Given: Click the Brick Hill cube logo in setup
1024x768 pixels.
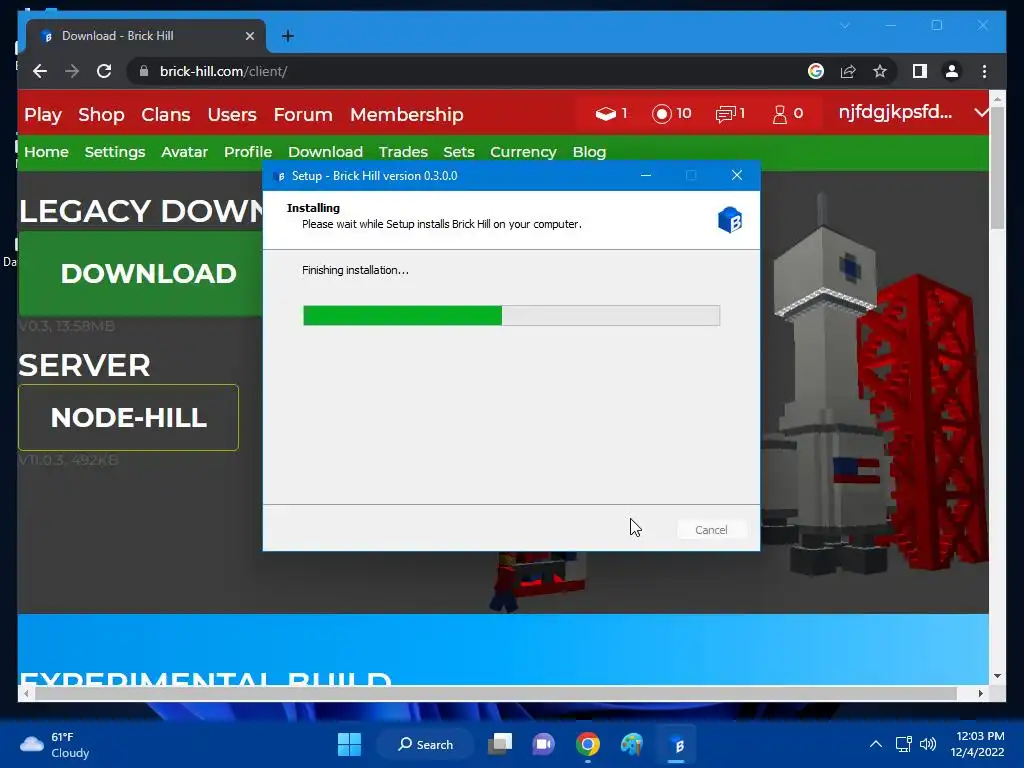Looking at the screenshot, I should coord(729,220).
